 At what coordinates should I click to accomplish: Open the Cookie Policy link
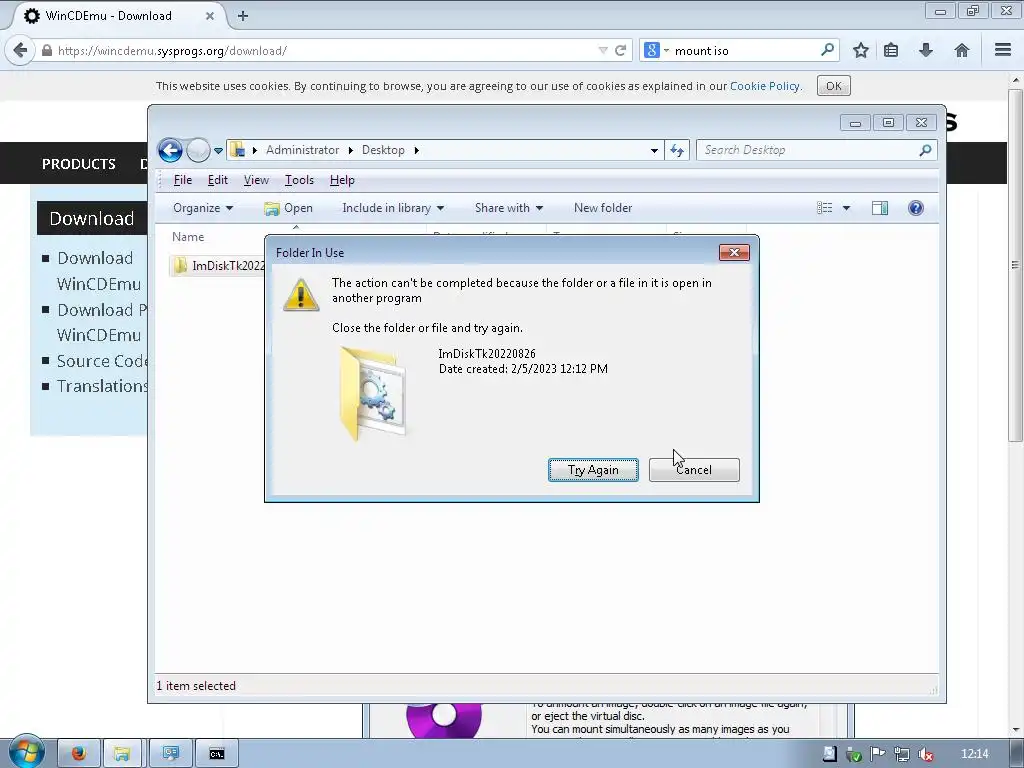[x=764, y=86]
